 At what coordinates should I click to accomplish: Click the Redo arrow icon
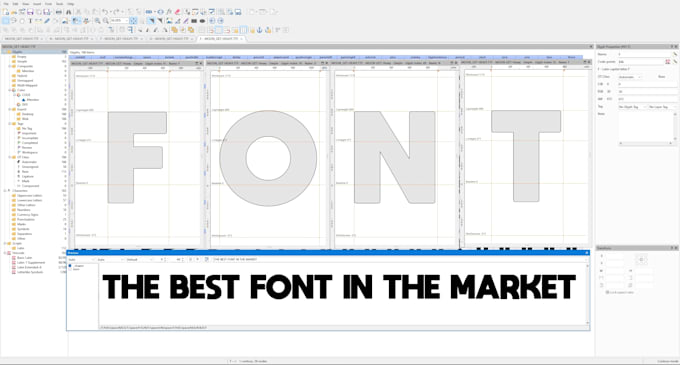[x=116, y=12]
